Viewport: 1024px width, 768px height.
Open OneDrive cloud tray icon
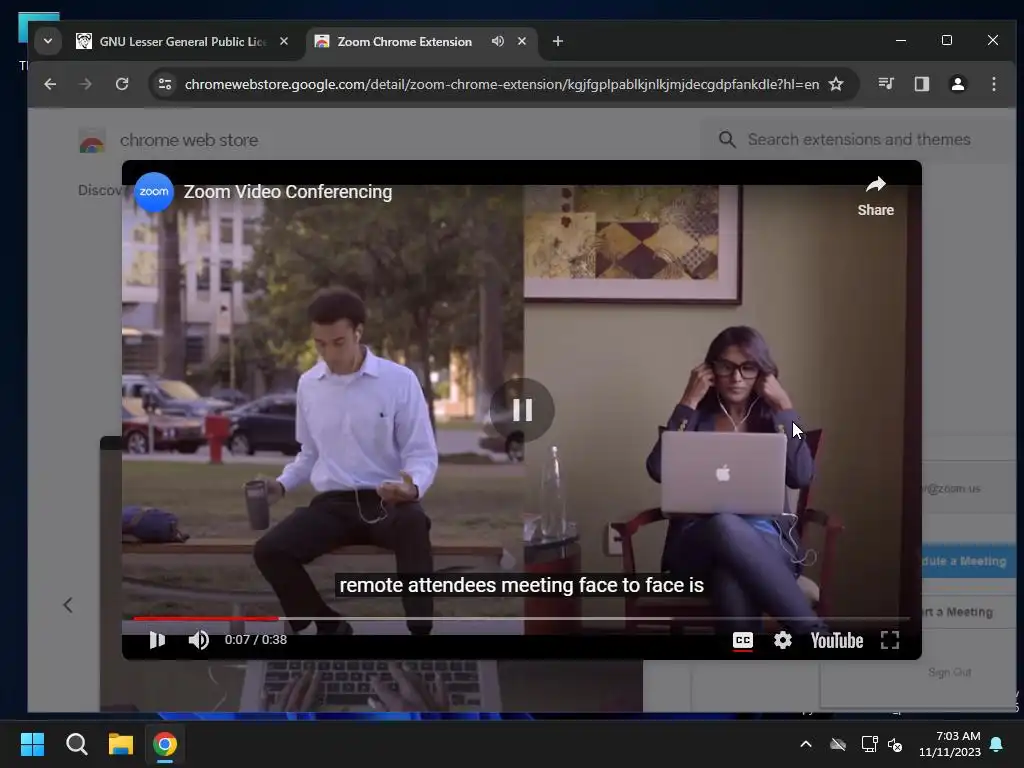(x=838, y=744)
